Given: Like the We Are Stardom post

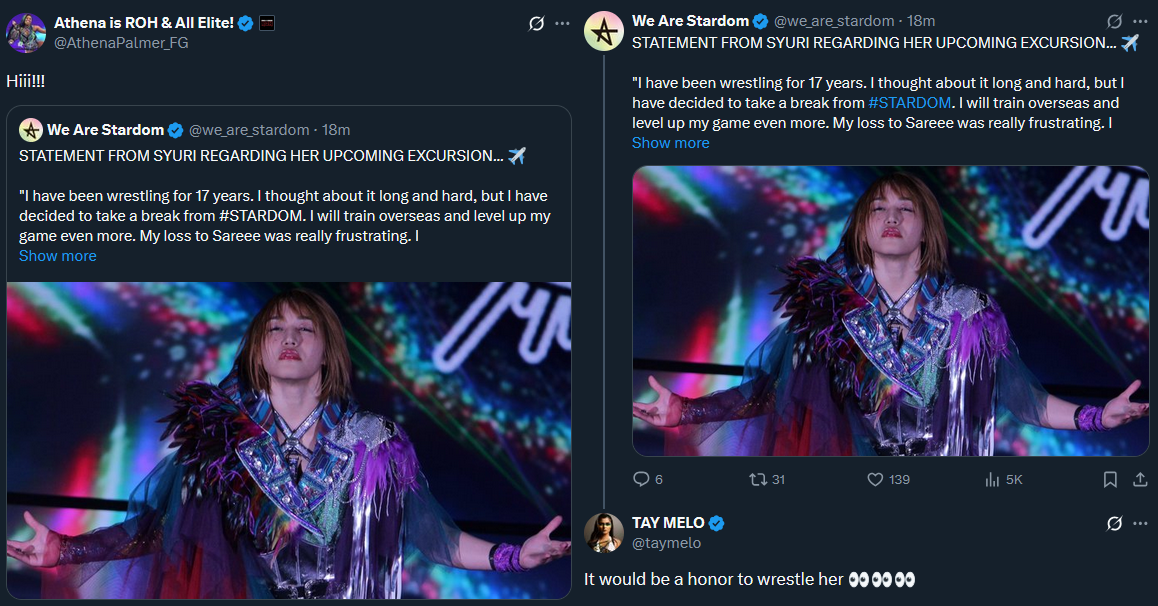Looking at the screenshot, I should [876, 479].
